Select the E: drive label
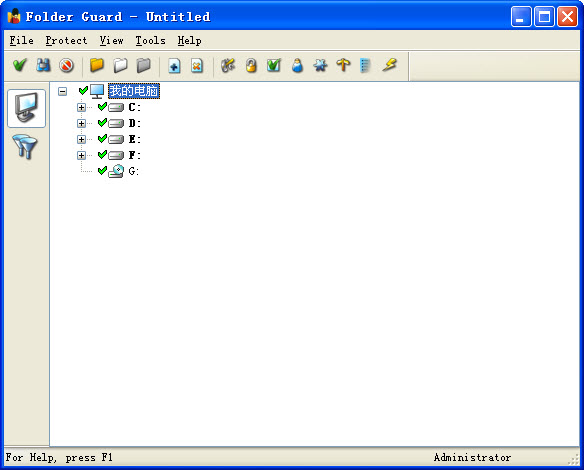Screen dimensions: 584x470 134,139
